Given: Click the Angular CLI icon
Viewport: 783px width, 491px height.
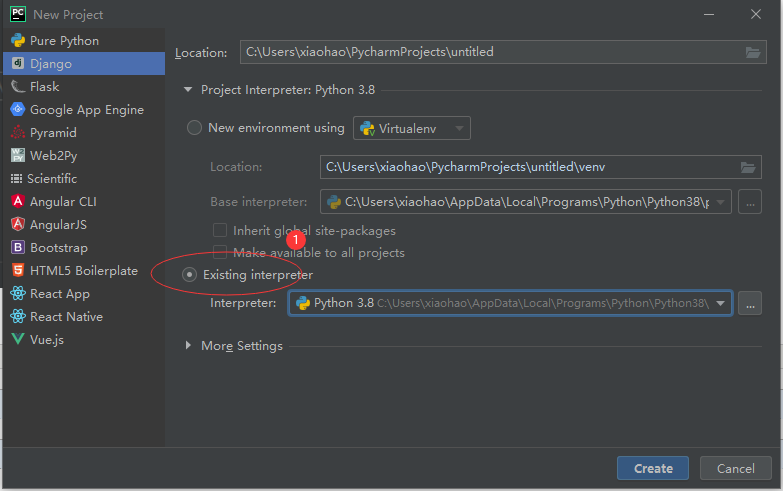Looking at the screenshot, I should point(18,202).
